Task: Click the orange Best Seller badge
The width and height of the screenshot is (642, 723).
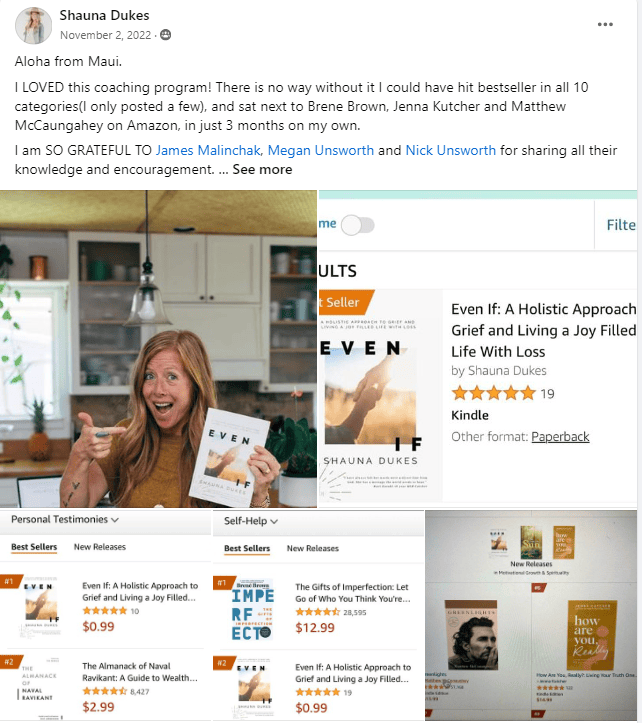Action: click(345, 302)
